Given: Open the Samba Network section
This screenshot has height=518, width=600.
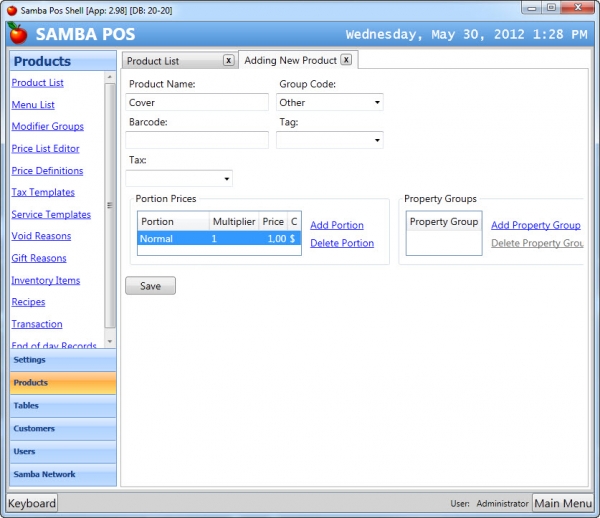Looking at the screenshot, I should coord(63,475).
